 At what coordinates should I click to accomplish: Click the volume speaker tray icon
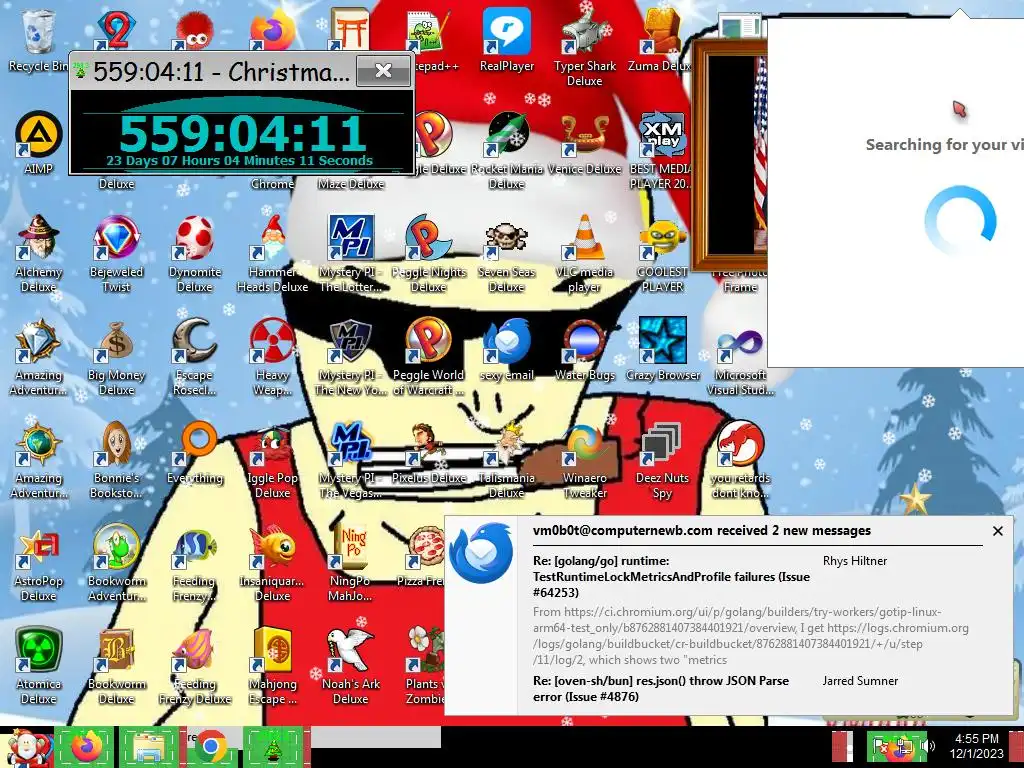coord(929,745)
